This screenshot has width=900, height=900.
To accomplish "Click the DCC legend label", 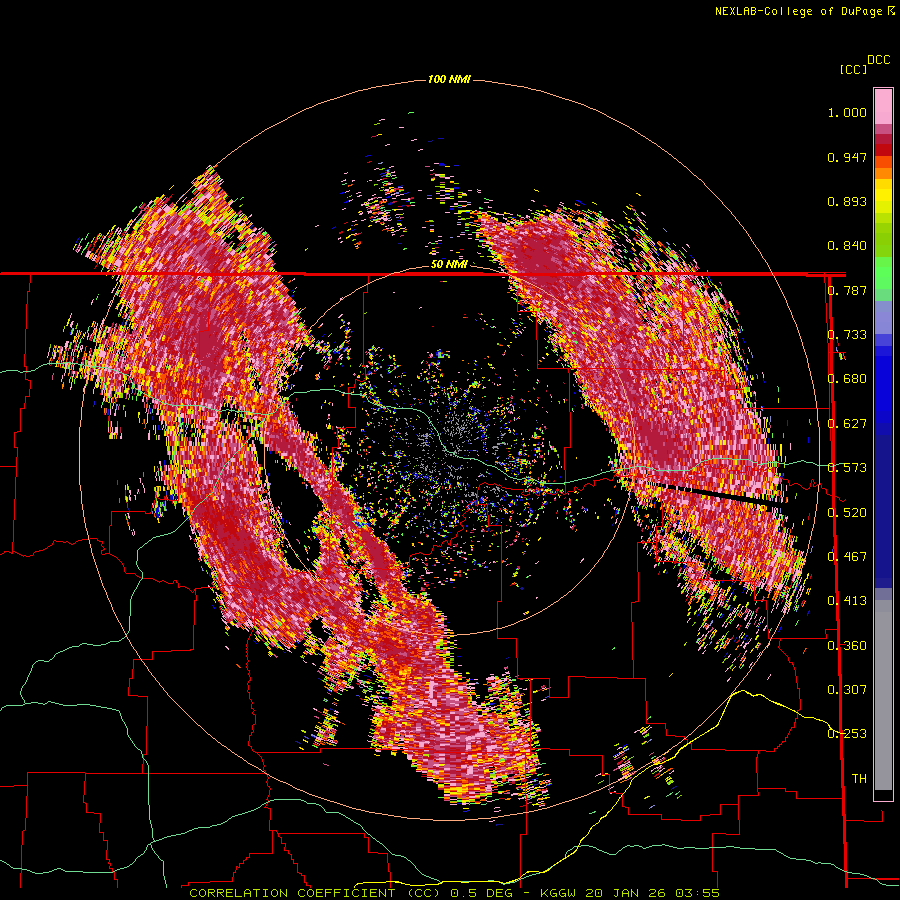I will (x=879, y=60).
